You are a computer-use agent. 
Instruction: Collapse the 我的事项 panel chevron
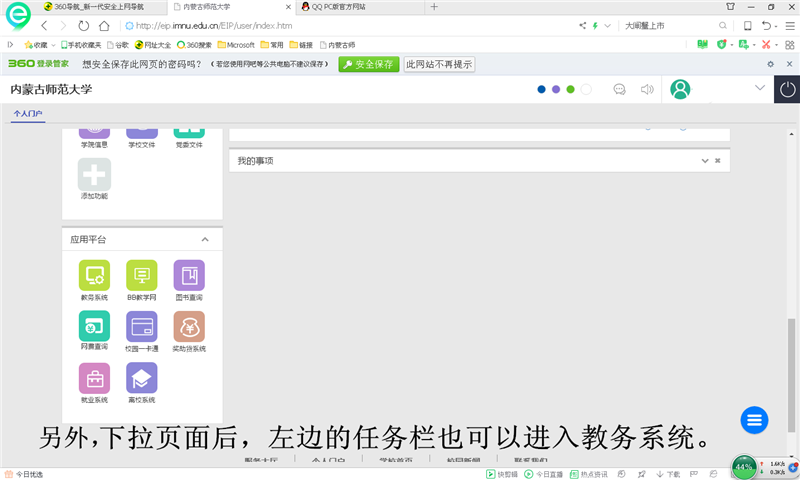click(x=705, y=161)
